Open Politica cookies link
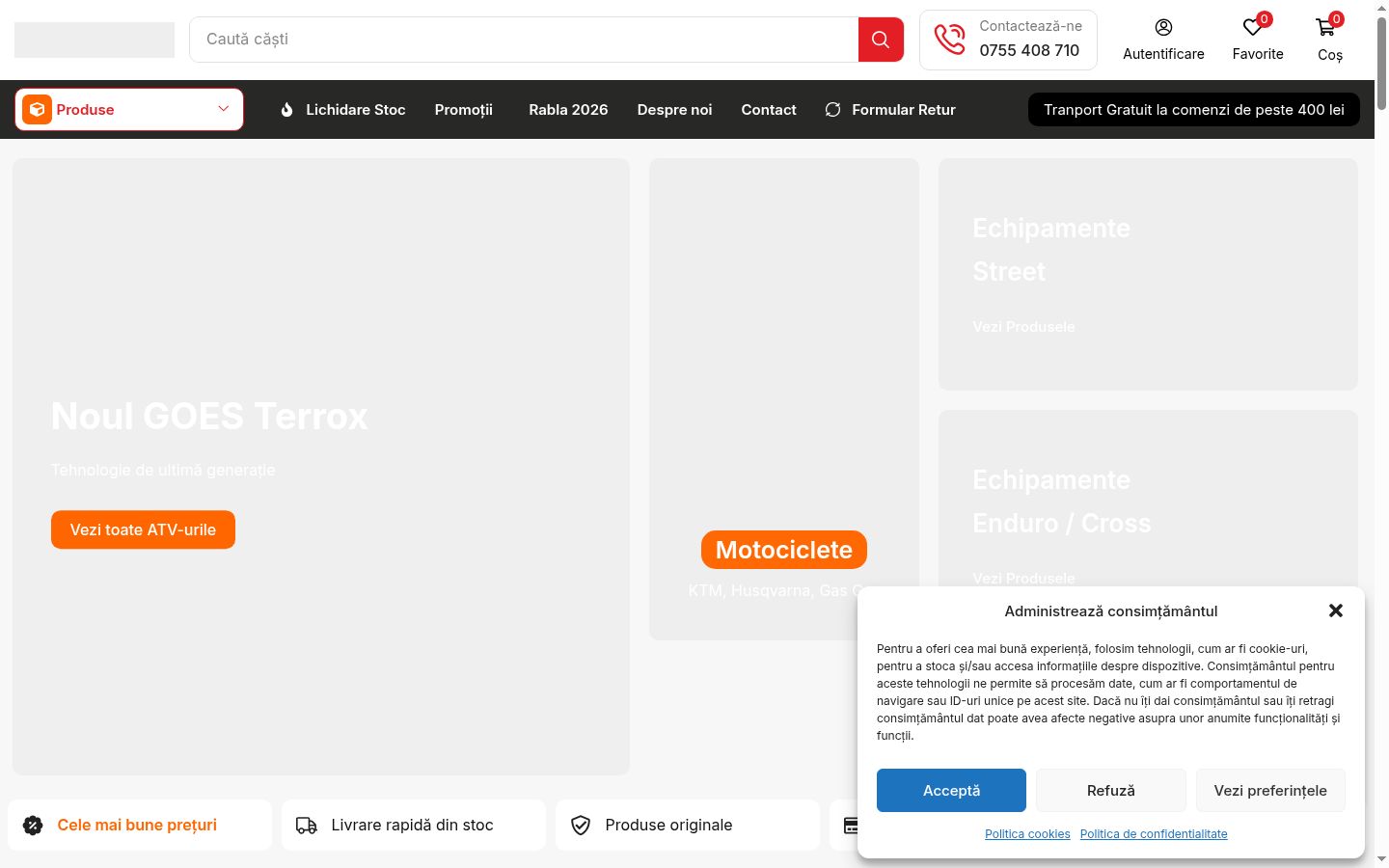 pos(1027,834)
